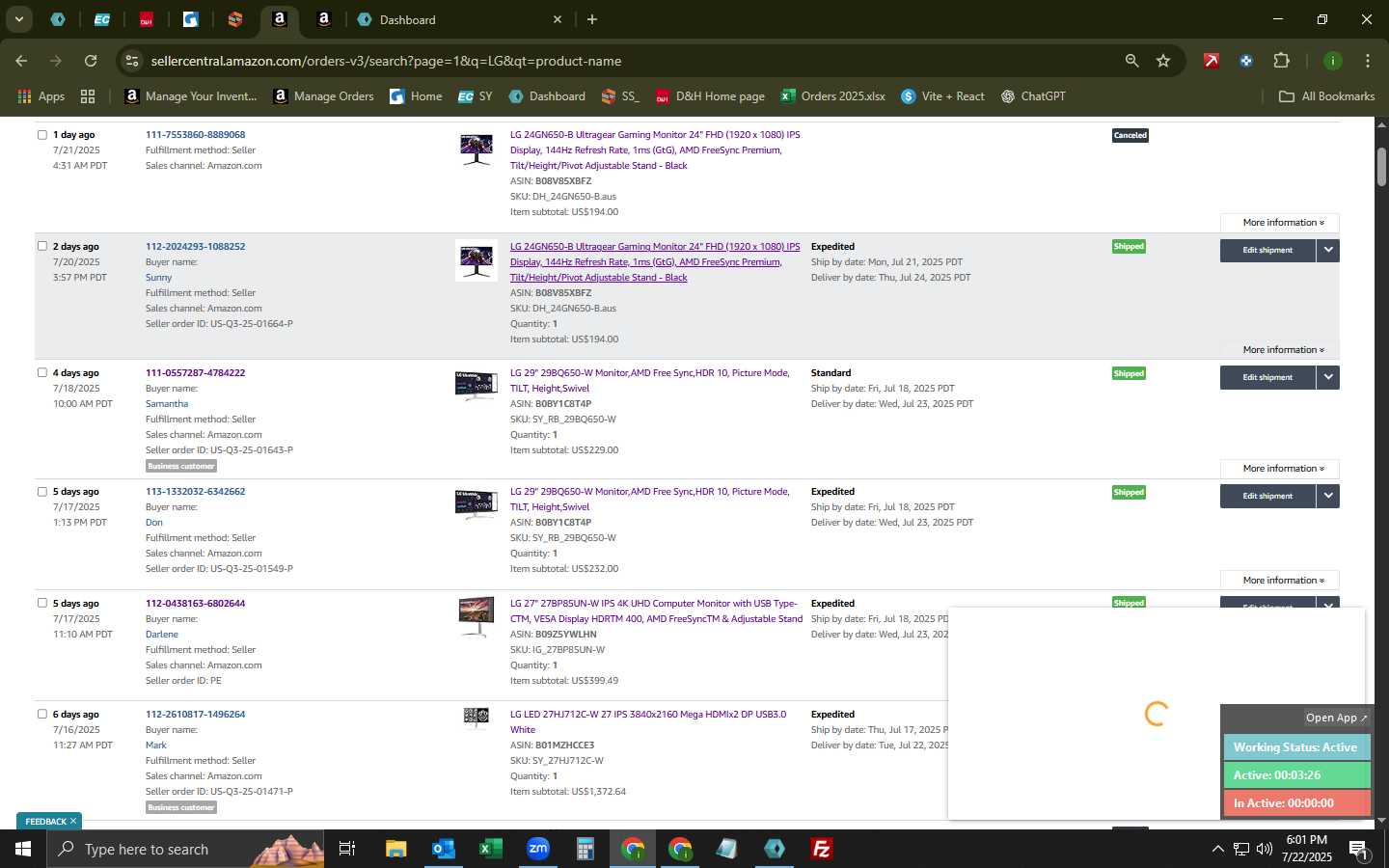
Task: Open App from time tracker widget
Action: pyautogui.click(x=1336, y=718)
